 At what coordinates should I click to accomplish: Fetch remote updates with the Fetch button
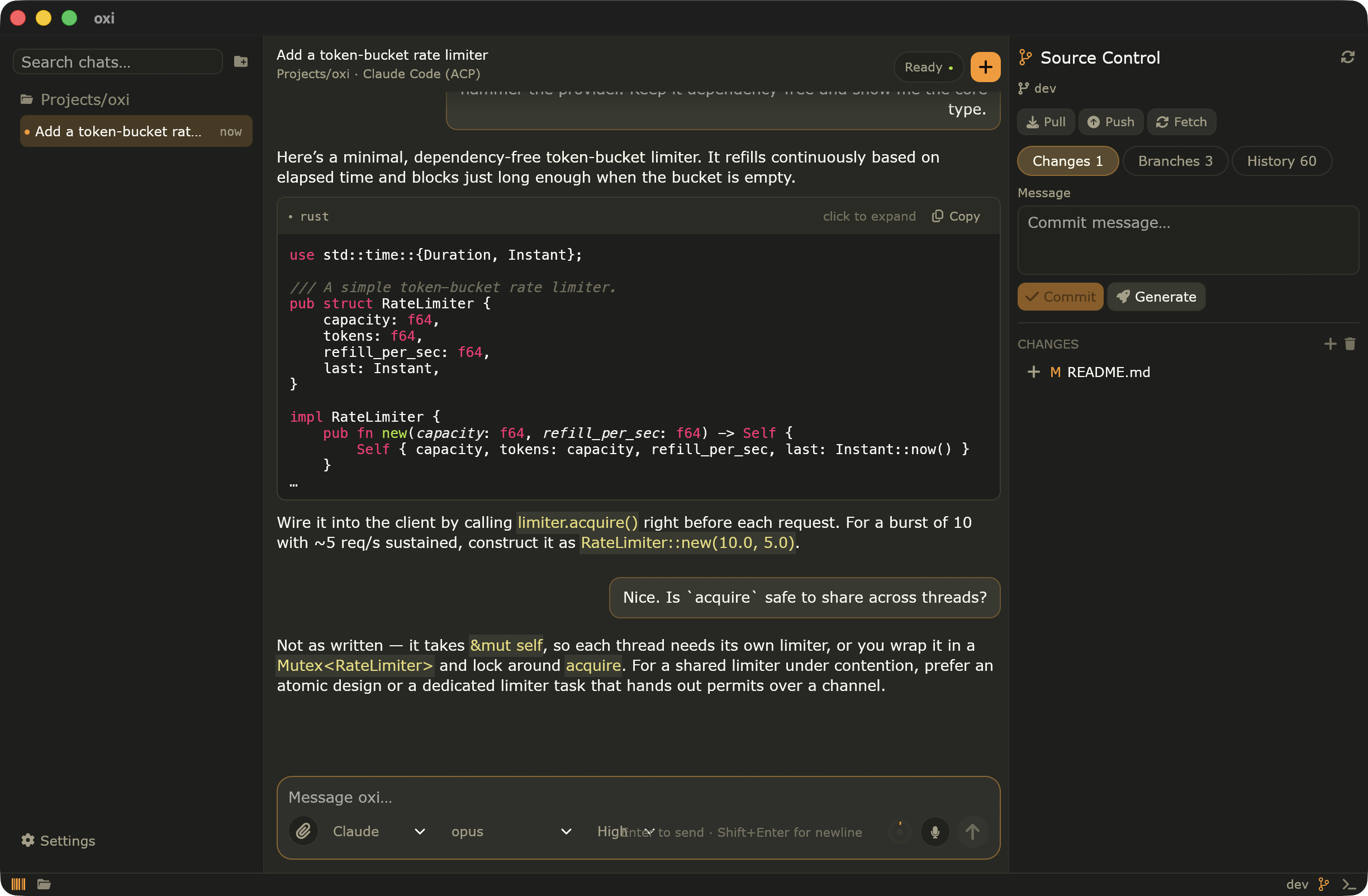point(1181,122)
